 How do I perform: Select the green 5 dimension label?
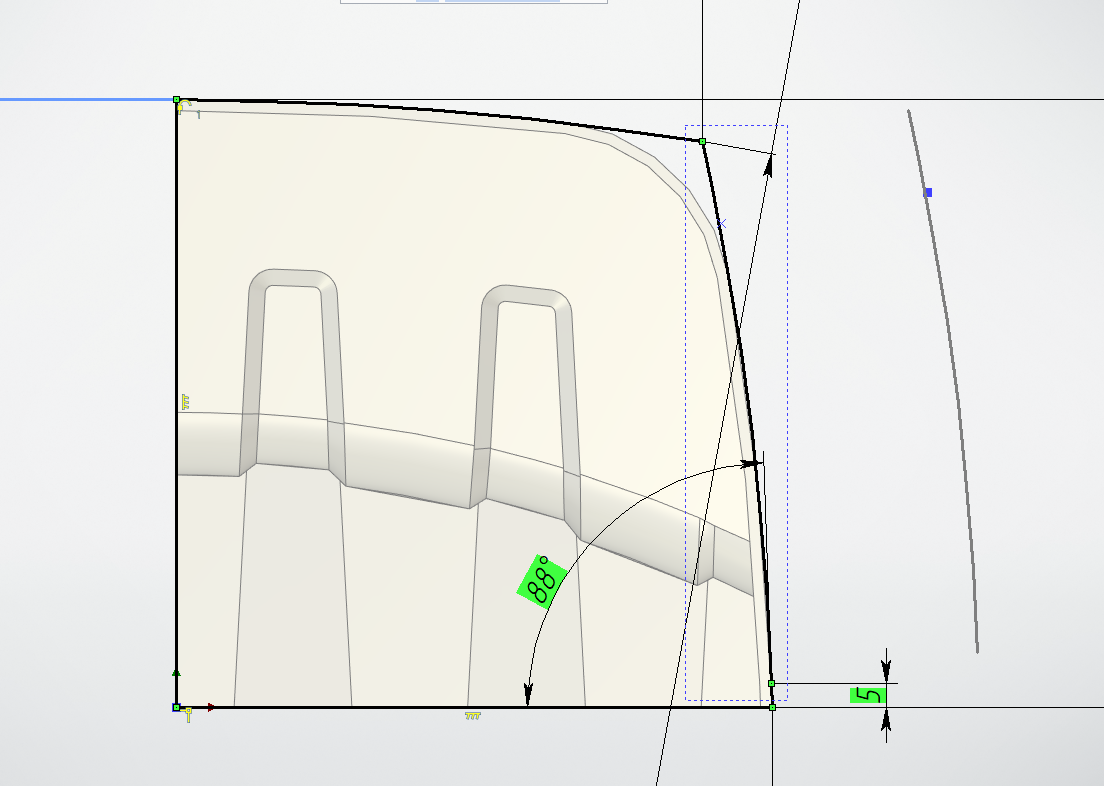[868, 695]
